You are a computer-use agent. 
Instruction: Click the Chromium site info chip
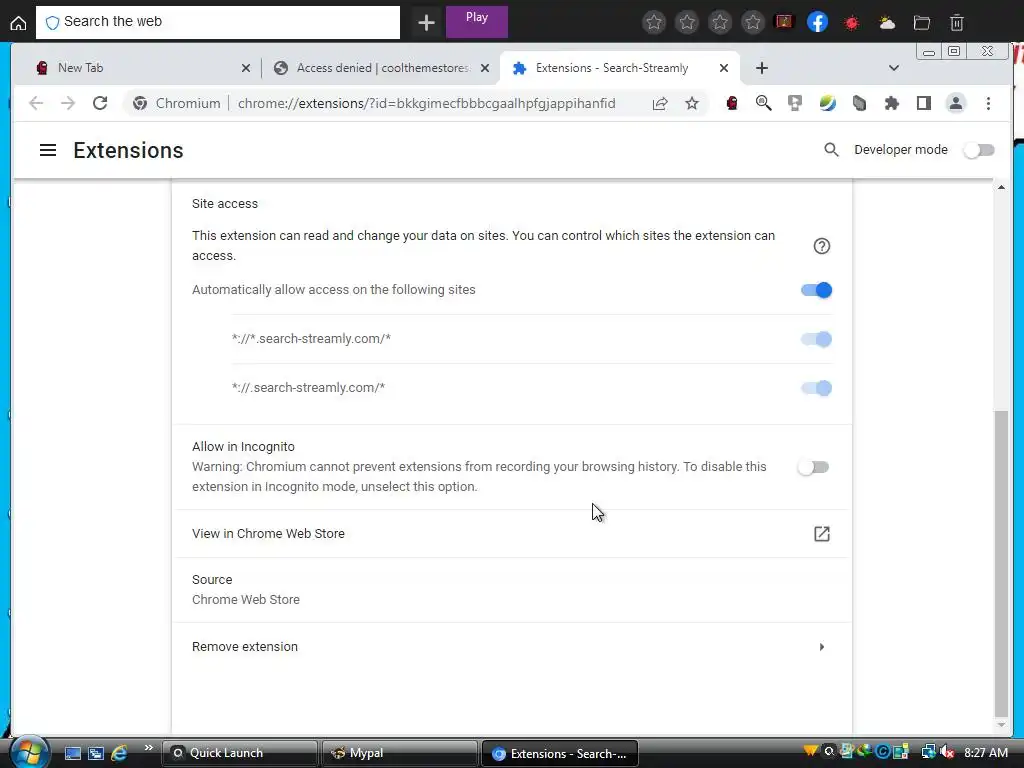(x=176, y=103)
